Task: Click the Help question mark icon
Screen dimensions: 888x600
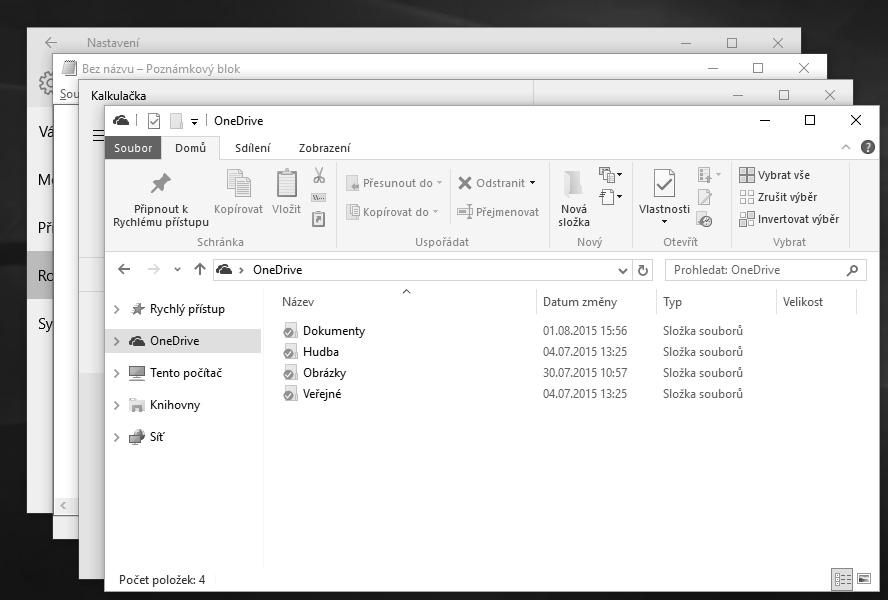Action: pos(867,147)
